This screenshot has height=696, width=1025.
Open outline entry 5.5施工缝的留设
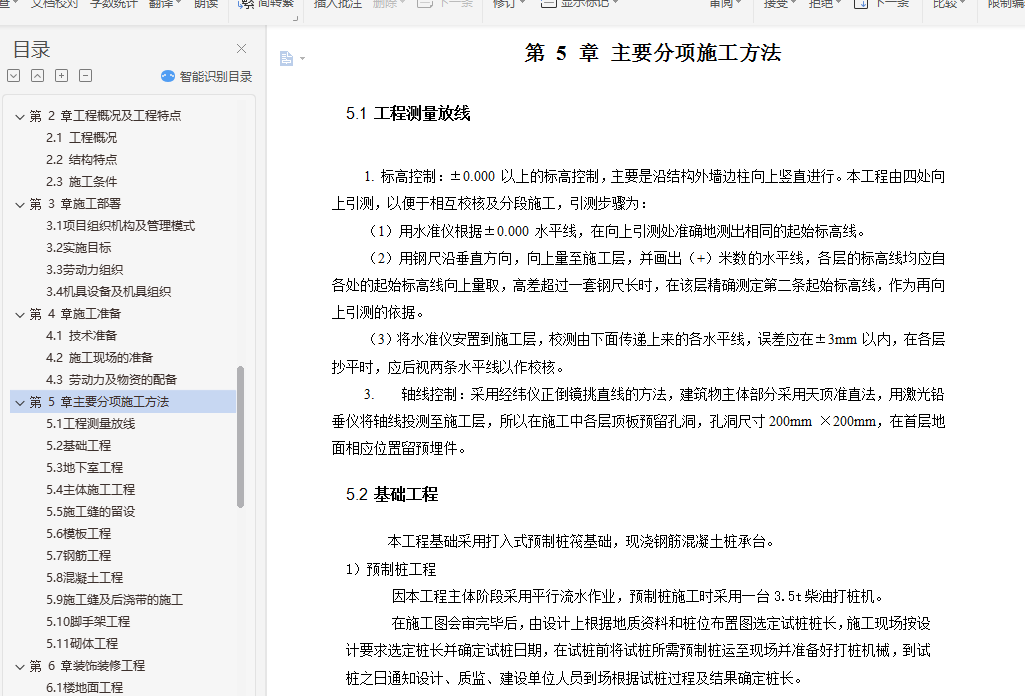pyautogui.click(x=91, y=512)
